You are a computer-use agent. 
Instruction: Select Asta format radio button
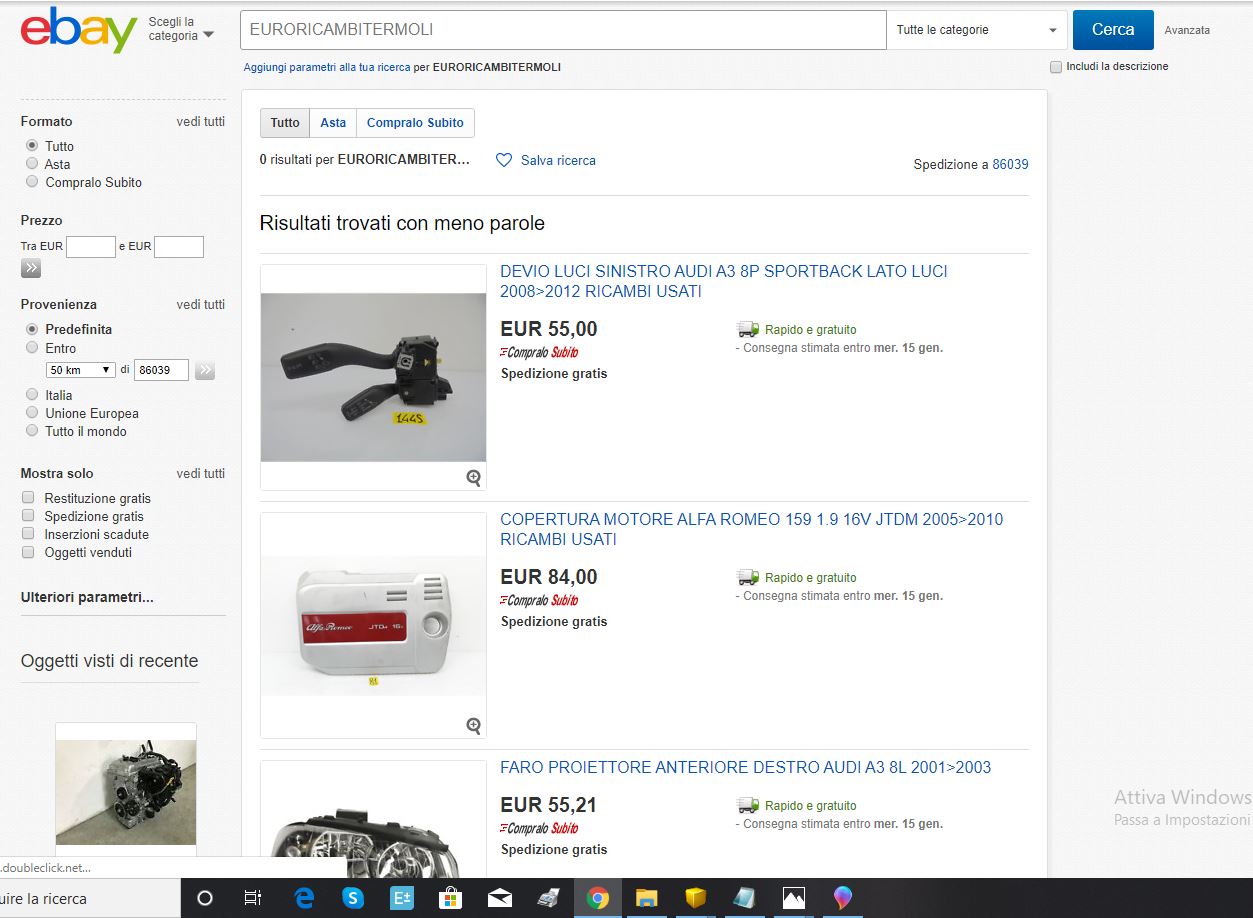coord(32,163)
